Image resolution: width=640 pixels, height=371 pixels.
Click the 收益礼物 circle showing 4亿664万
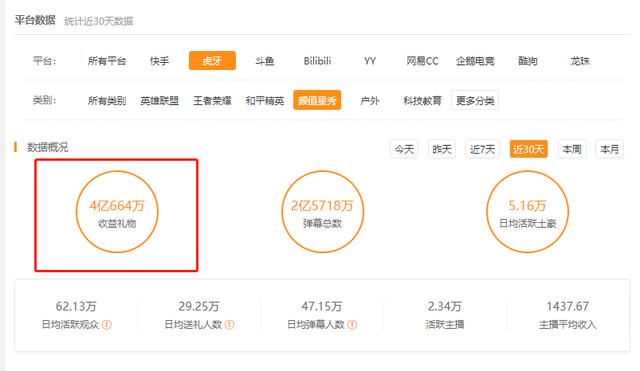pos(117,212)
